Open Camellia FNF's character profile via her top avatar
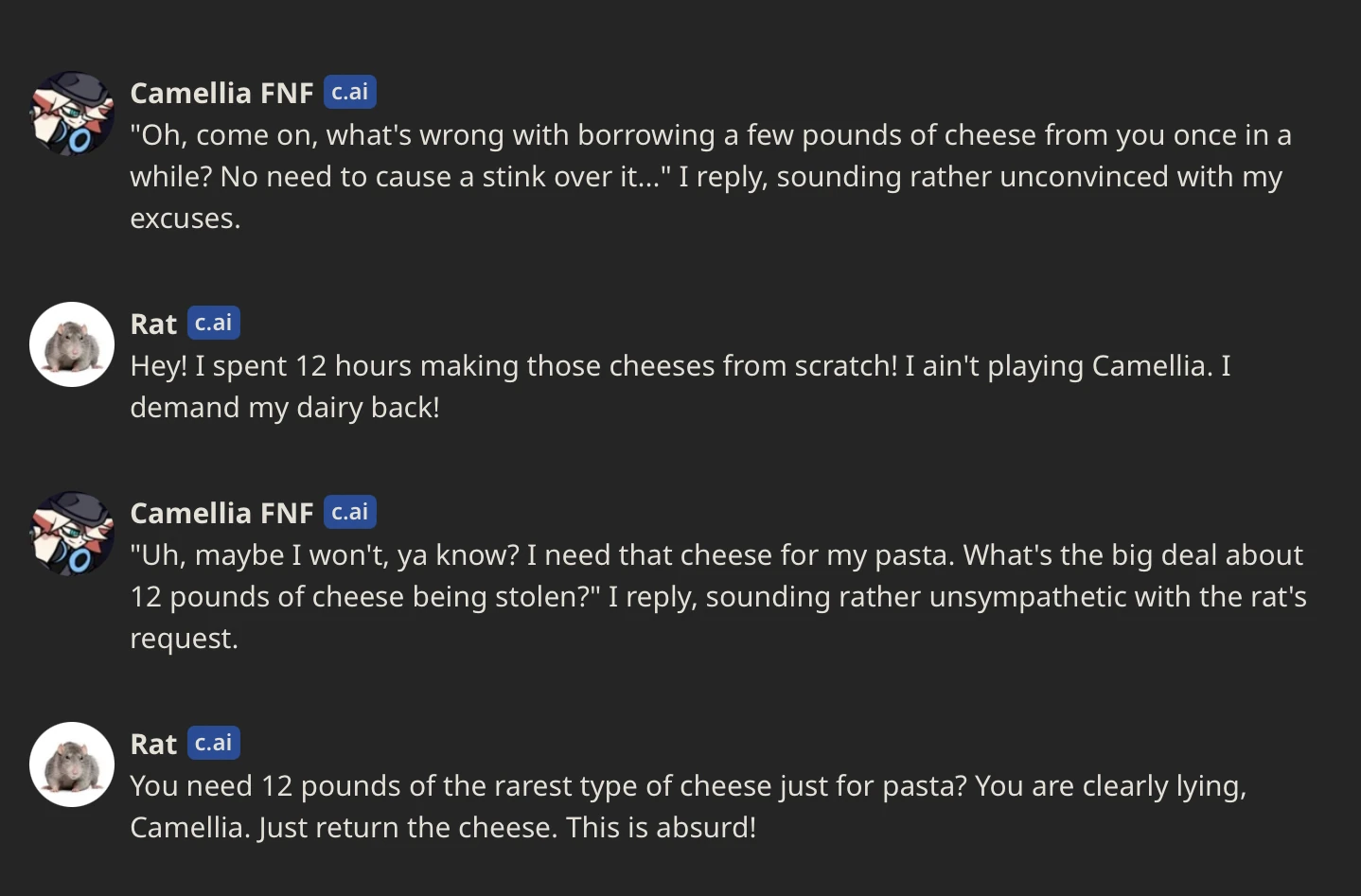This screenshot has width=1361, height=896. (71, 114)
